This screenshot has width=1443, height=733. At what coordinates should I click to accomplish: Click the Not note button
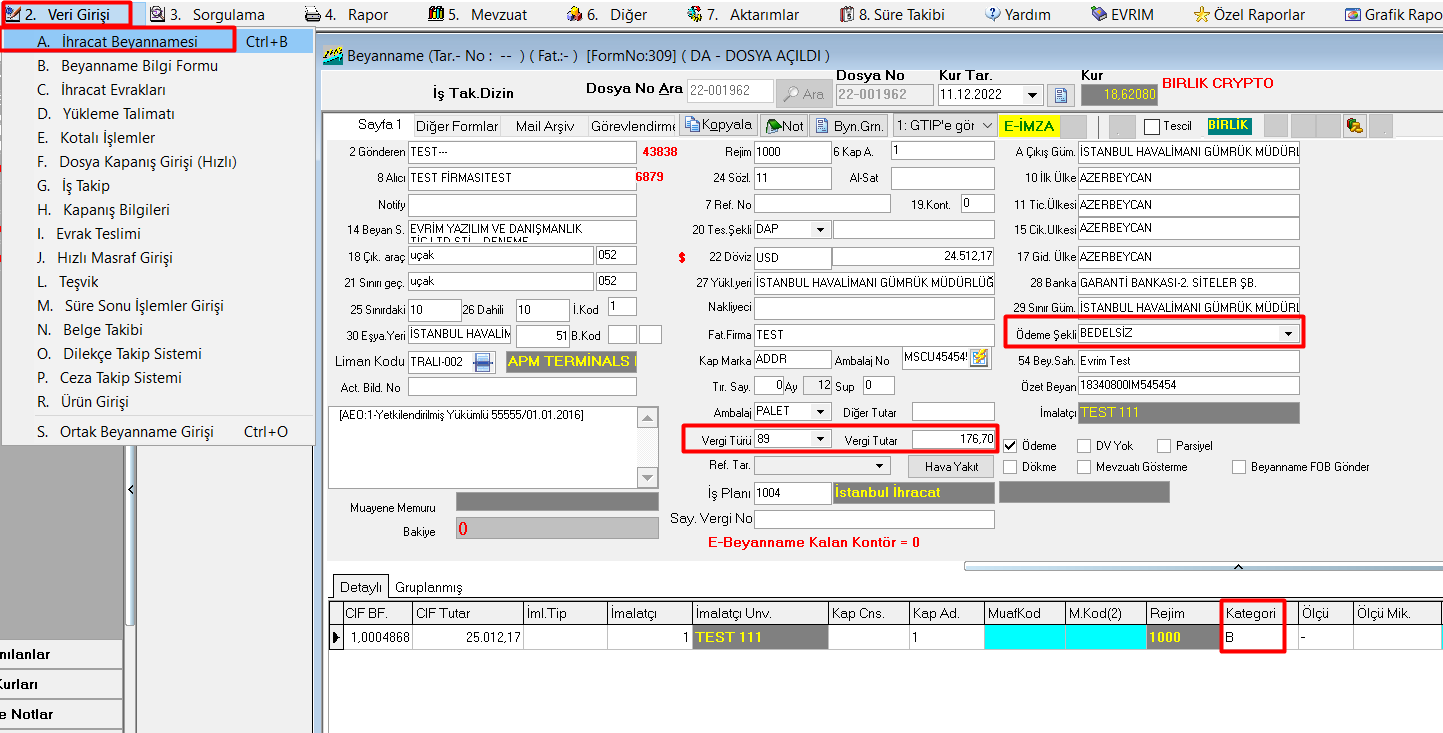pyautogui.click(x=784, y=126)
